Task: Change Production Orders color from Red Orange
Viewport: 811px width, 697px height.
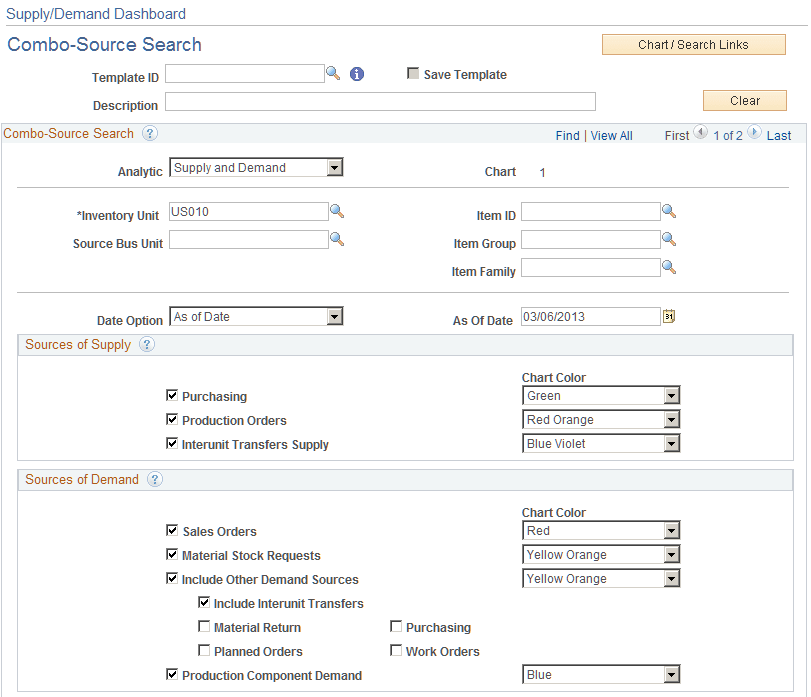Action: click(x=669, y=419)
